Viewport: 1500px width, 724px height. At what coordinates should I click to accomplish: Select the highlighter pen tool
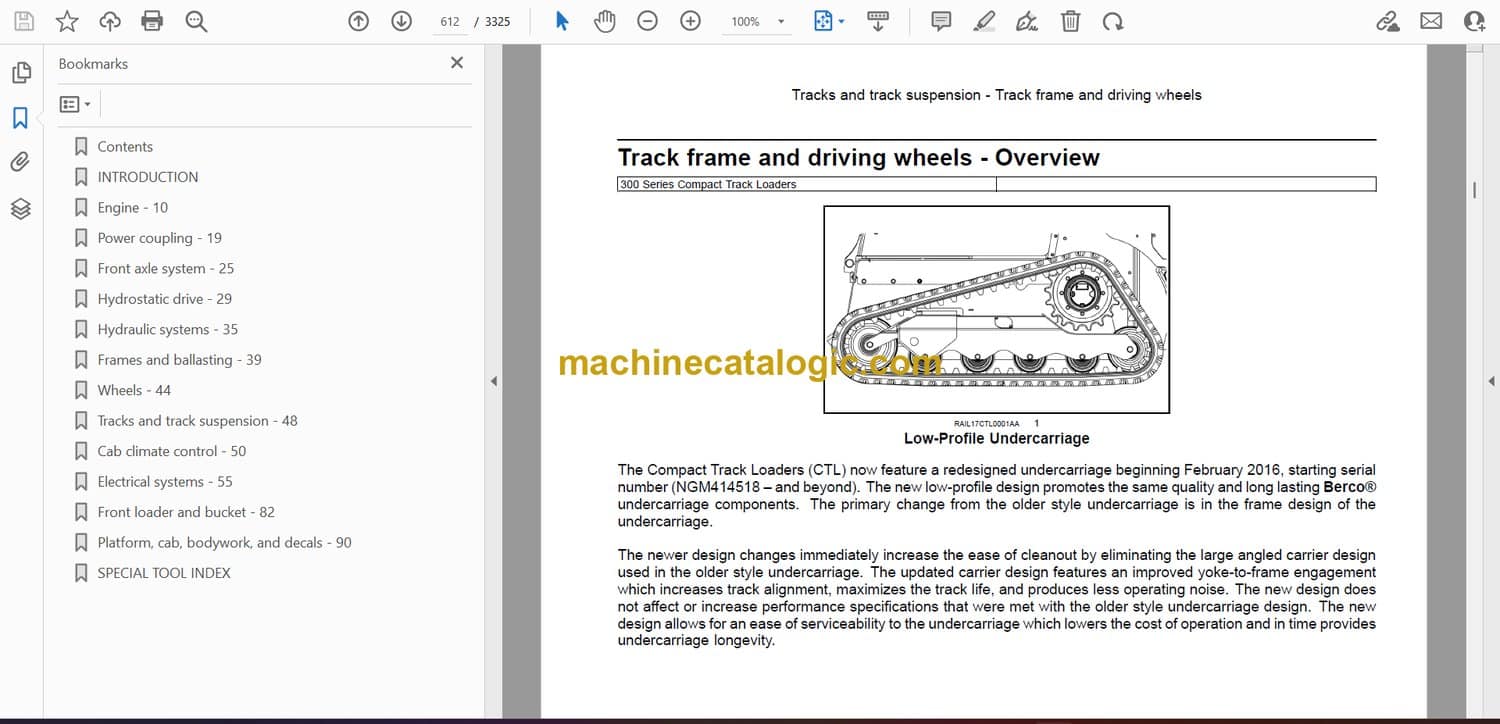click(x=985, y=21)
